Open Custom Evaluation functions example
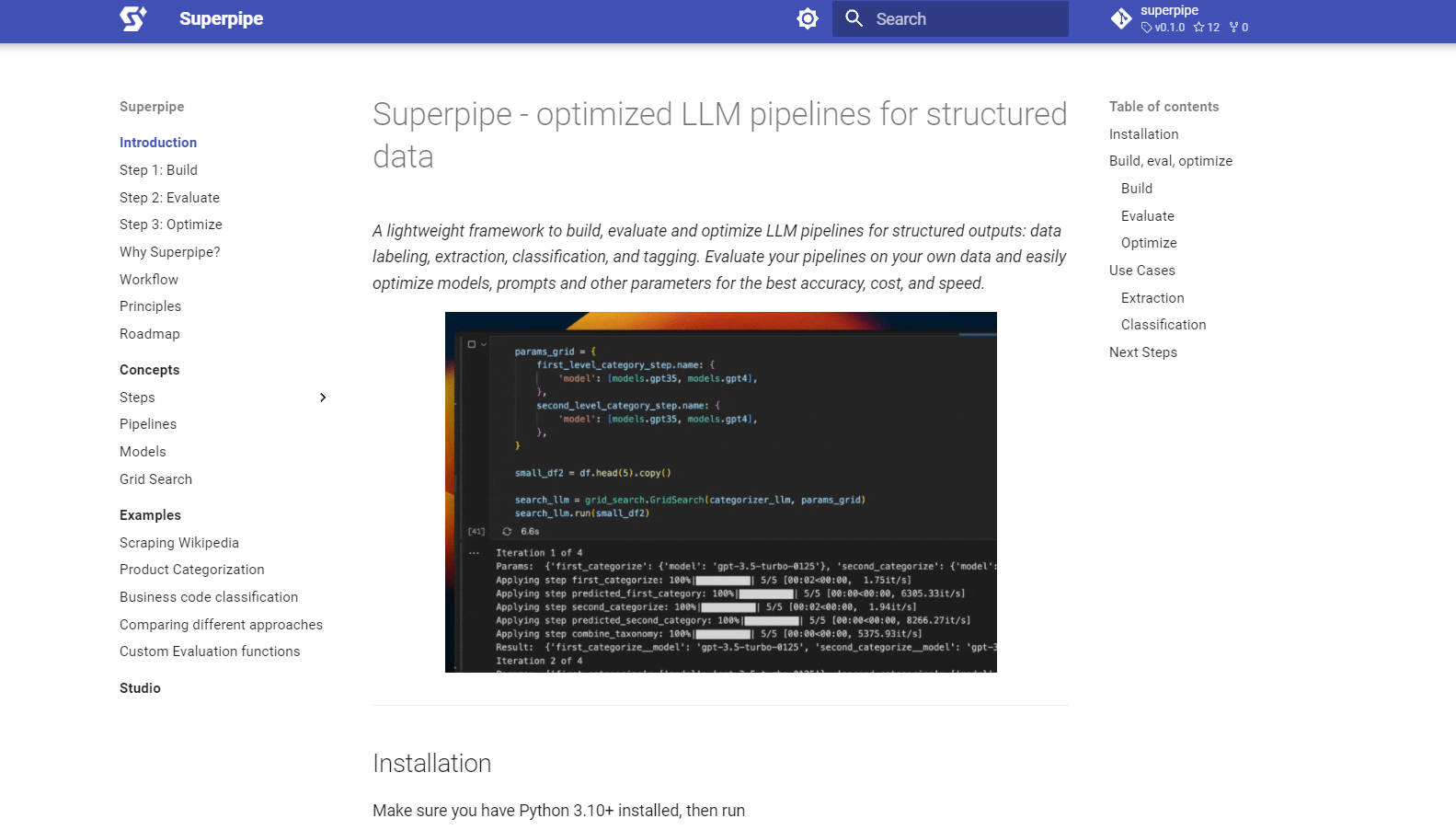1456x830 pixels. [x=210, y=651]
